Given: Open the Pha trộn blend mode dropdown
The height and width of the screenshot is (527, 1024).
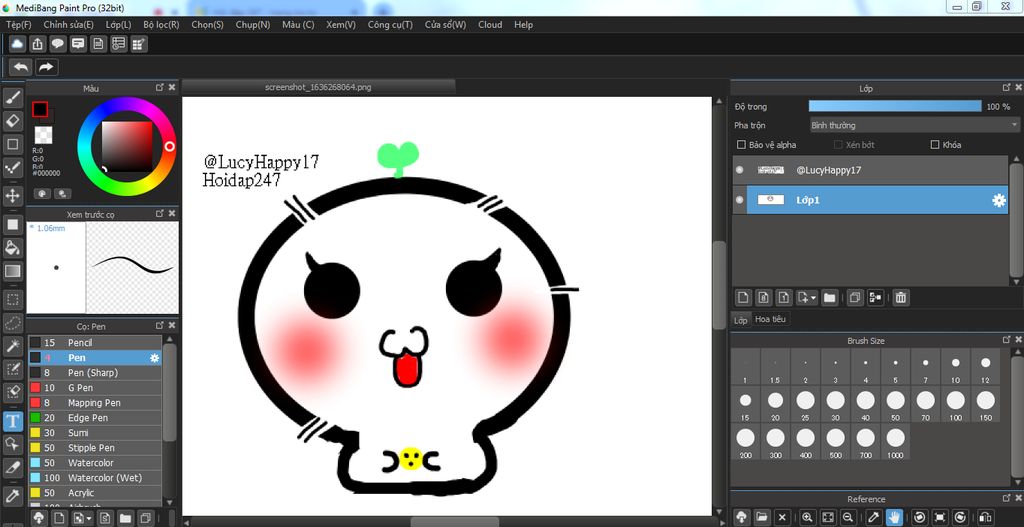Looking at the screenshot, I should pos(914,125).
